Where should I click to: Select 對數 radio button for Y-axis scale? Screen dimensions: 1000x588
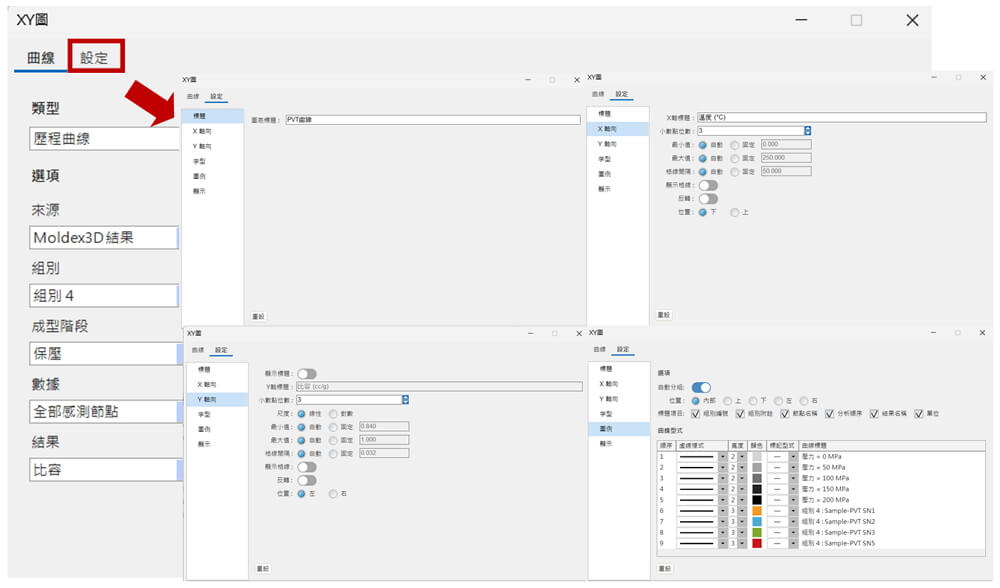(334, 412)
